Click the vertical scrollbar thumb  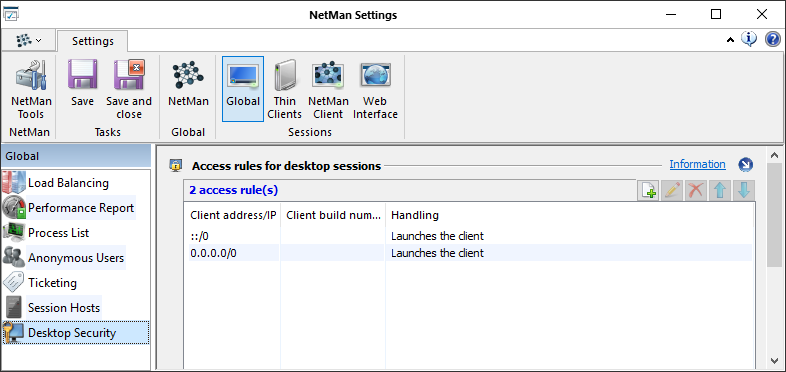(x=774, y=214)
